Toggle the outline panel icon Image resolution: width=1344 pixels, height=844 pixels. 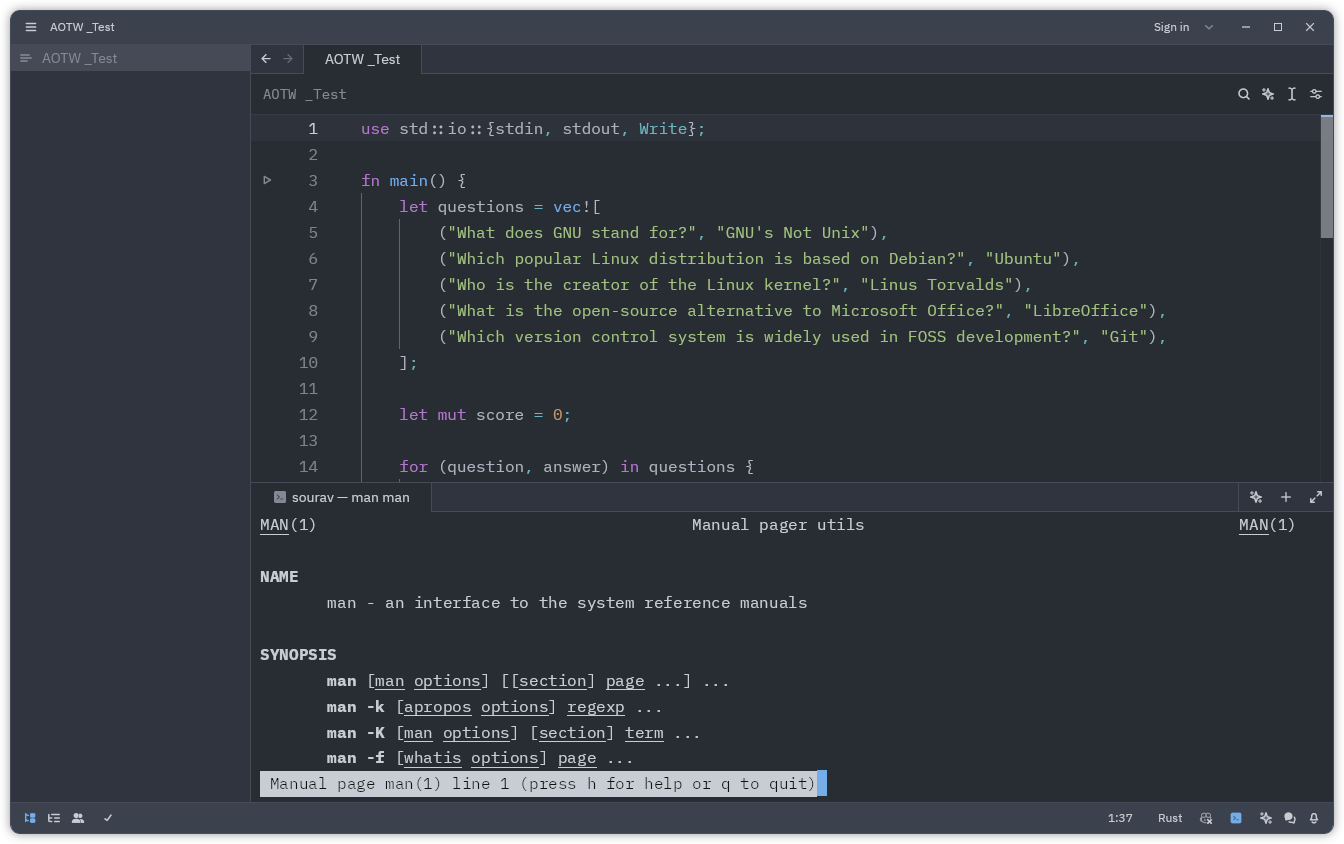pyautogui.click(x=54, y=818)
